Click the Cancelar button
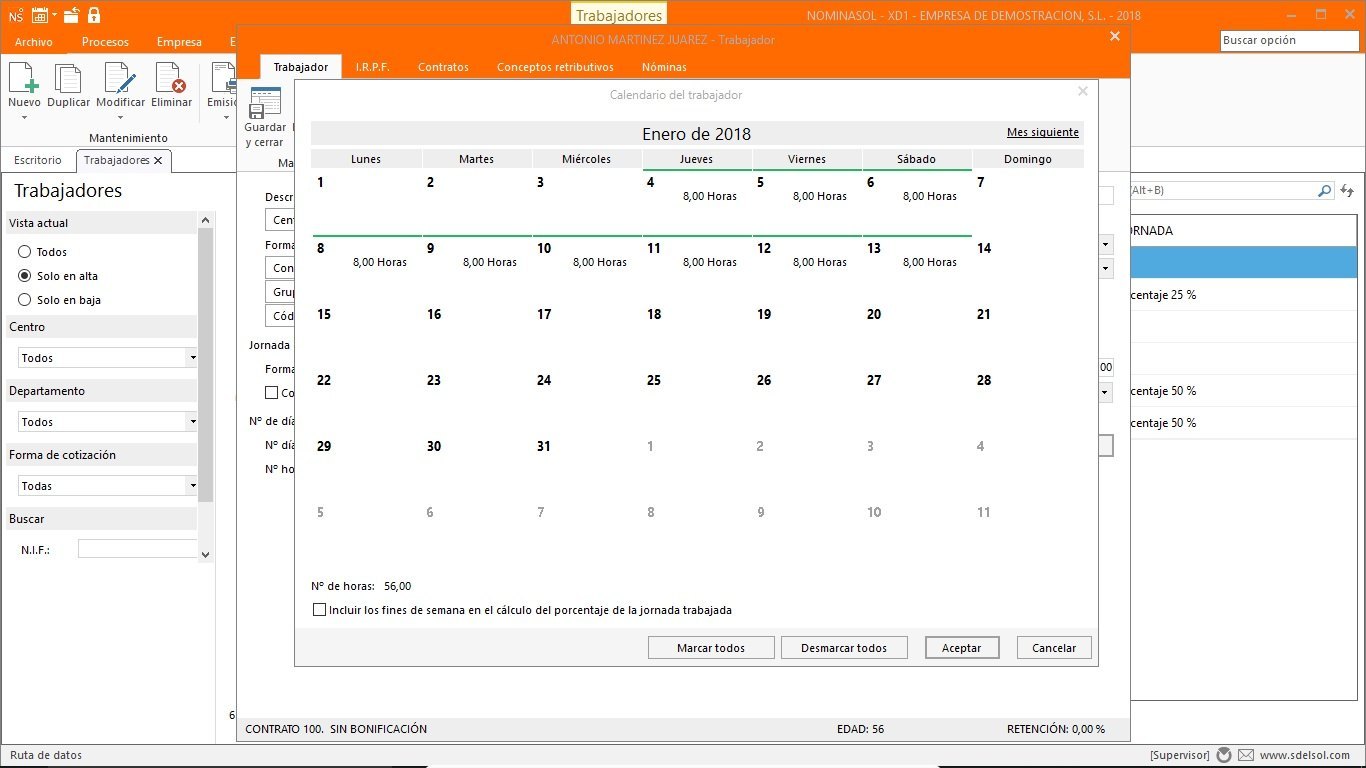 point(1054,648)
